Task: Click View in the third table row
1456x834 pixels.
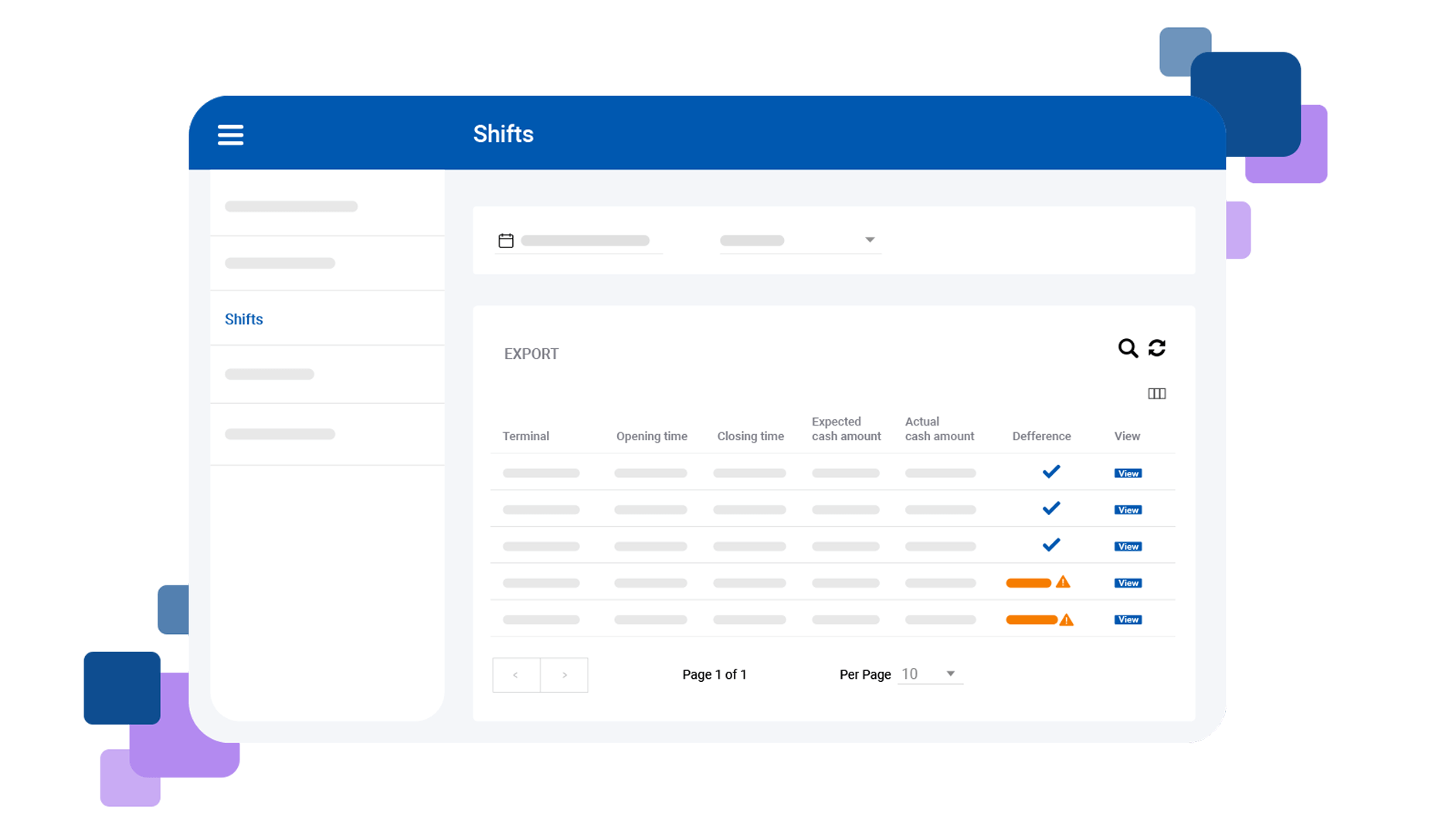Action: [x=1128, y=547]
